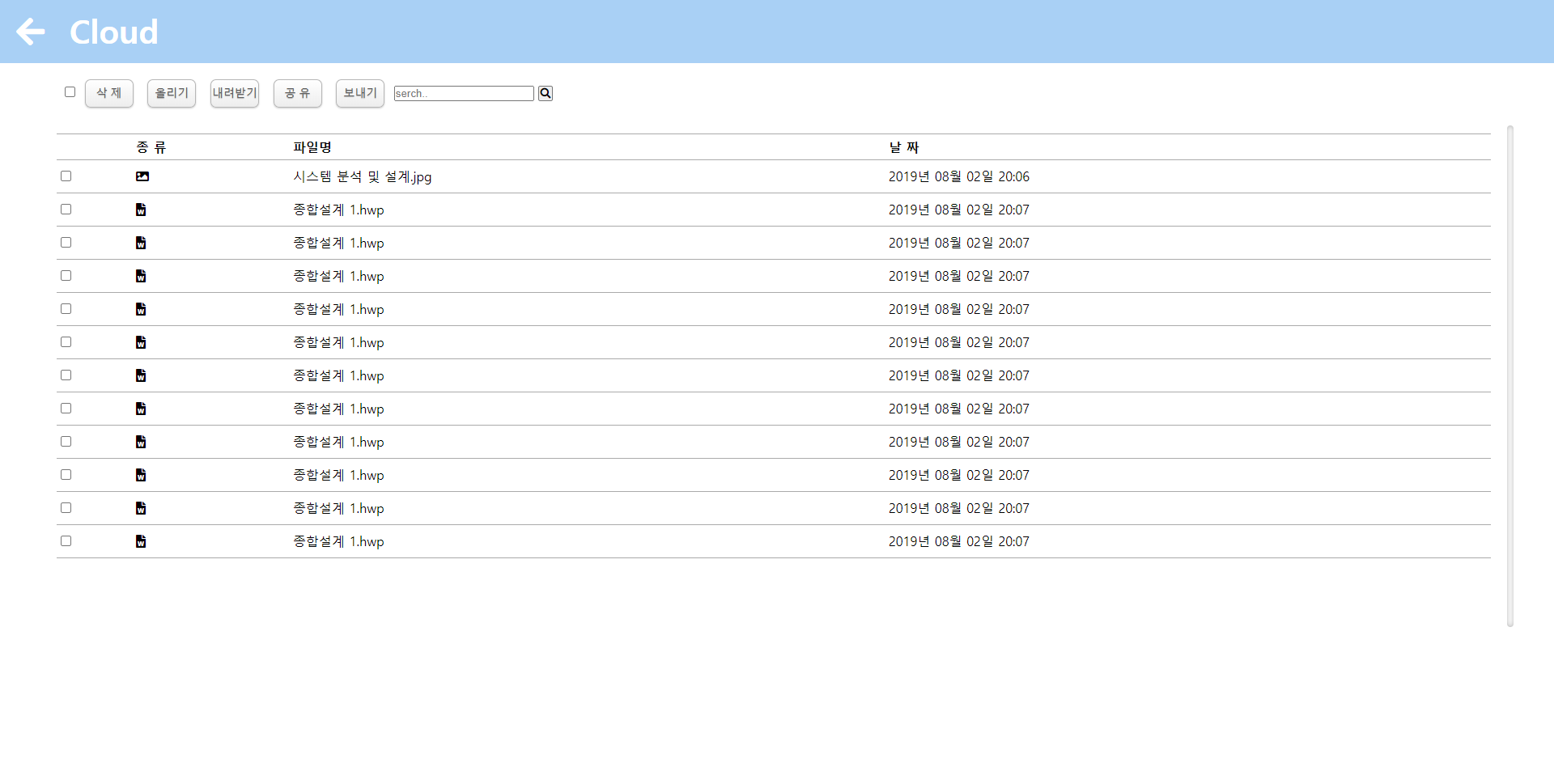Select the hwp icon on the last file row
Screen dimensions: 1554x784
tap(141, 541)
